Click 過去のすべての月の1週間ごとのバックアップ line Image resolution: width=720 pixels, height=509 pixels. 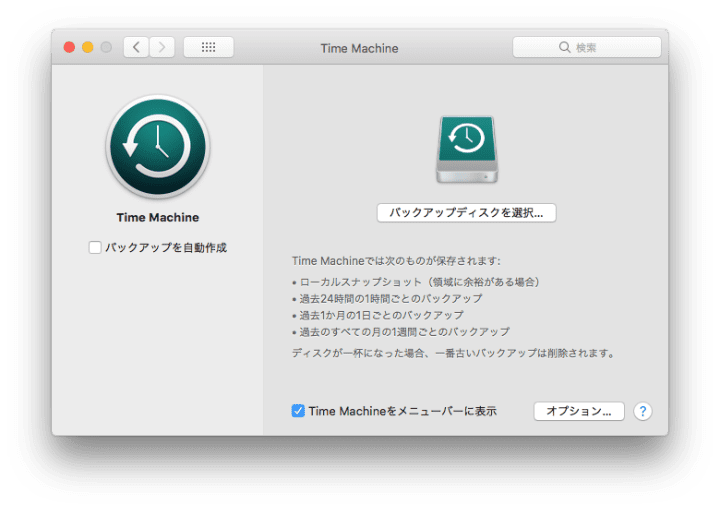click(401, 332)
